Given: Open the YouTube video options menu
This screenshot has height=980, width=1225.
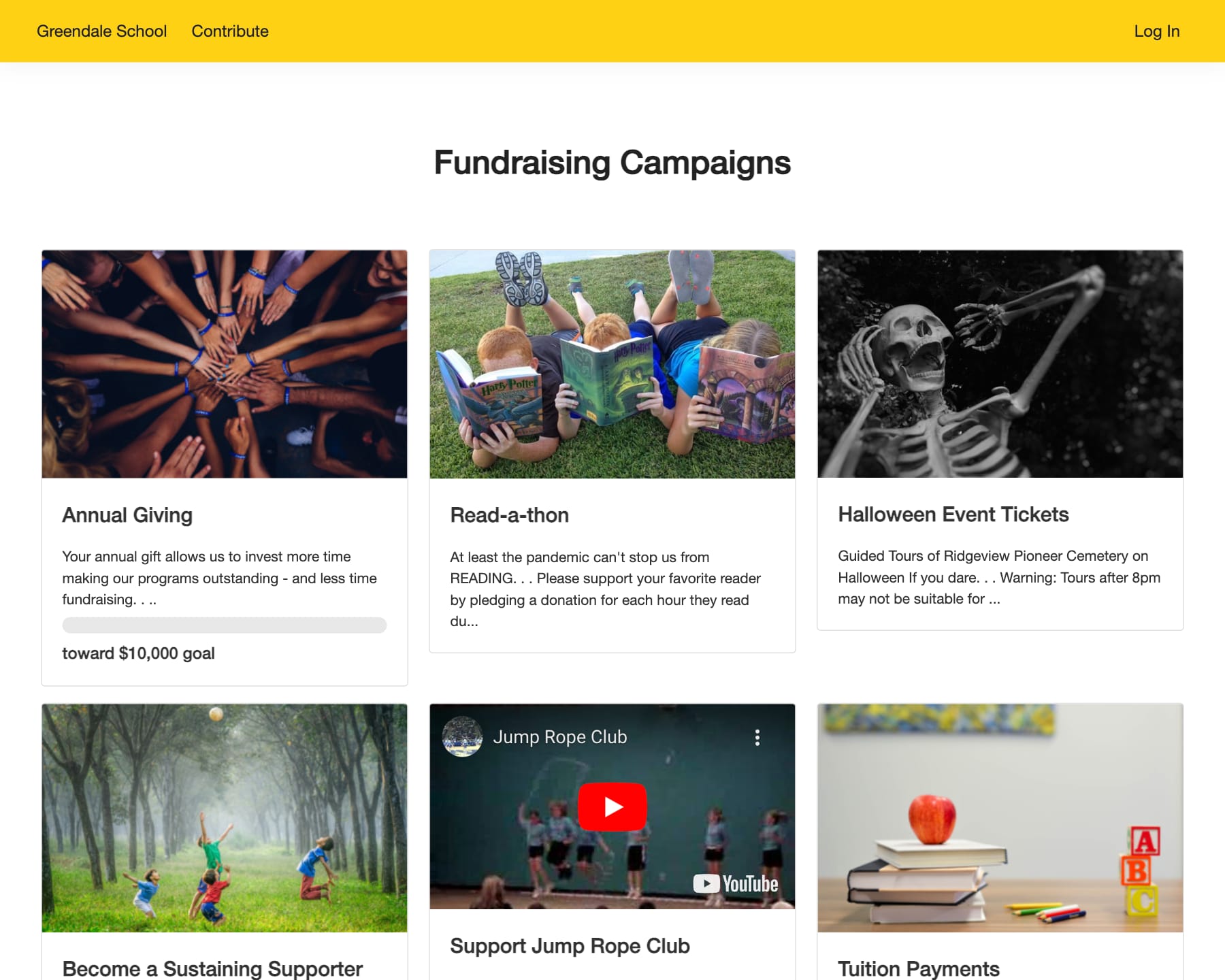Looking at the screenshot, I should pyautogui.click(x=757, y=738).
